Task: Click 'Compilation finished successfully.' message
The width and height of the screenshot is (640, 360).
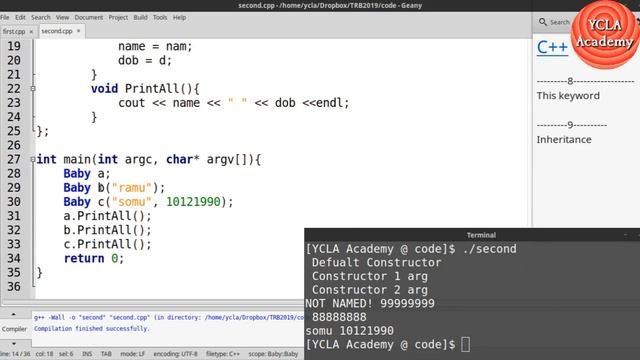Action: [x=92, y=329]
